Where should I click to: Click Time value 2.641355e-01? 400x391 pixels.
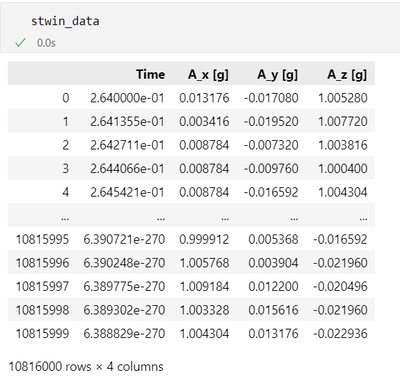coord(127,122)
